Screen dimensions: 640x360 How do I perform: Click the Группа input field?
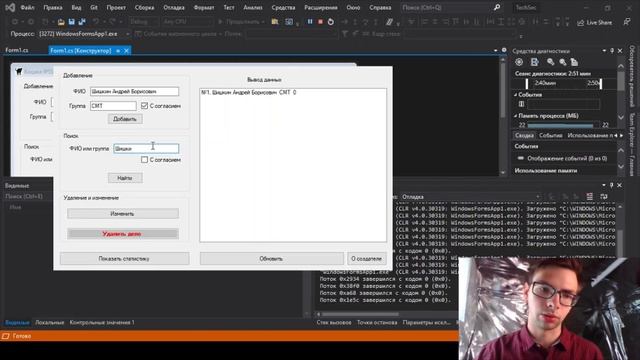click(x=113, y=106)
